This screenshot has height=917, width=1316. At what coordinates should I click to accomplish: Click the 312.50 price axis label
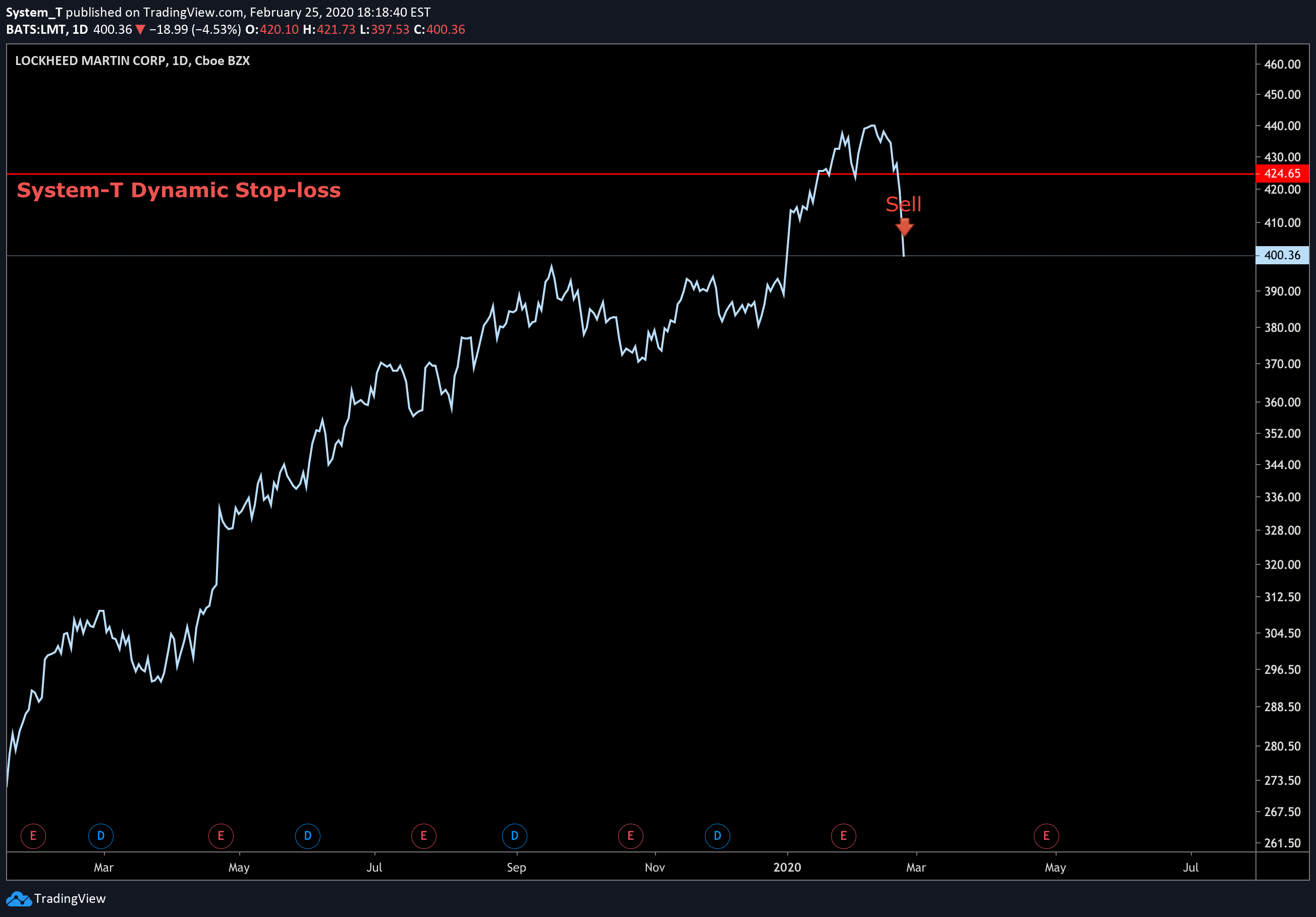point(1282,597)
